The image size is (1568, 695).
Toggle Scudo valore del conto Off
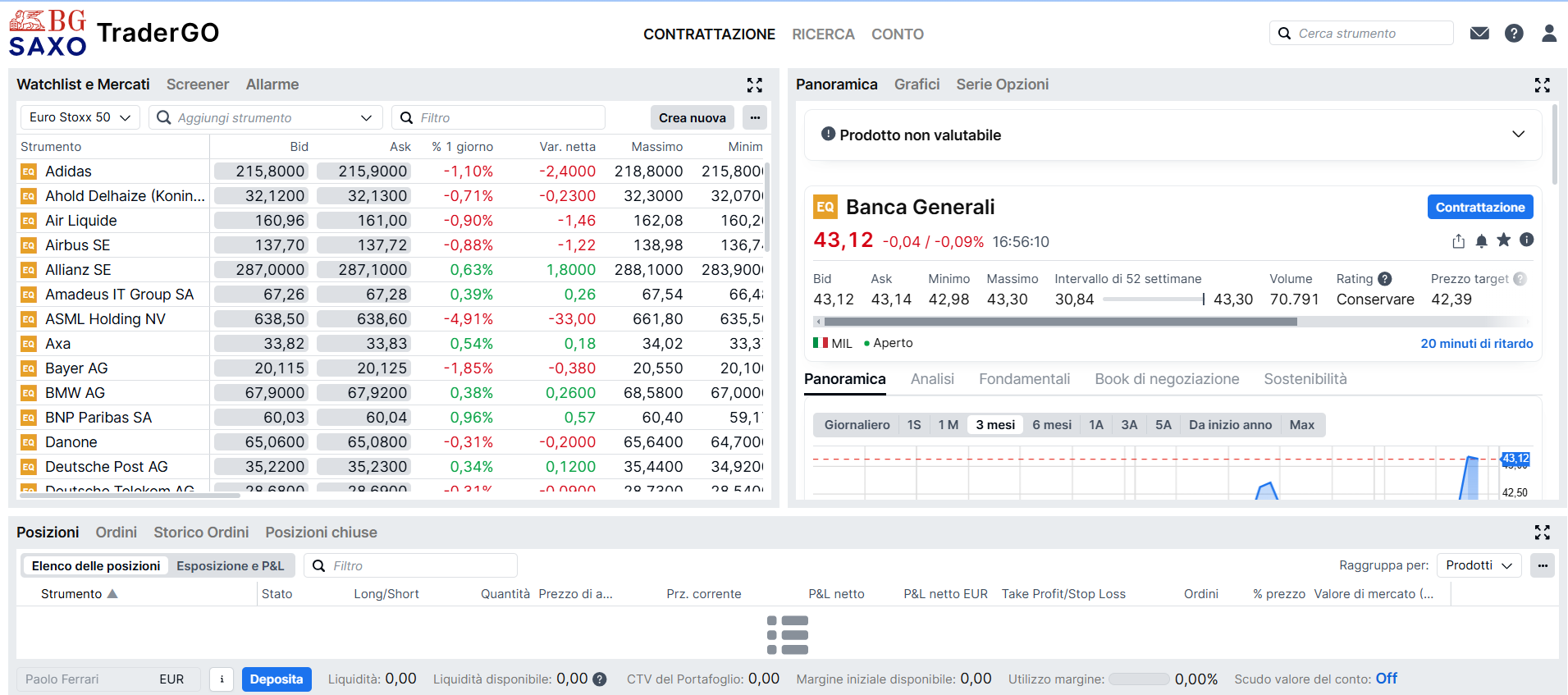click(x=1387, y=679)
